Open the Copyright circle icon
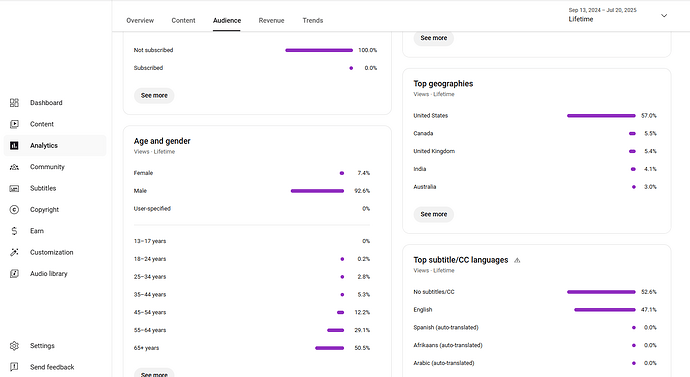The width and height of the screenshot is (690, 377). 14,209
